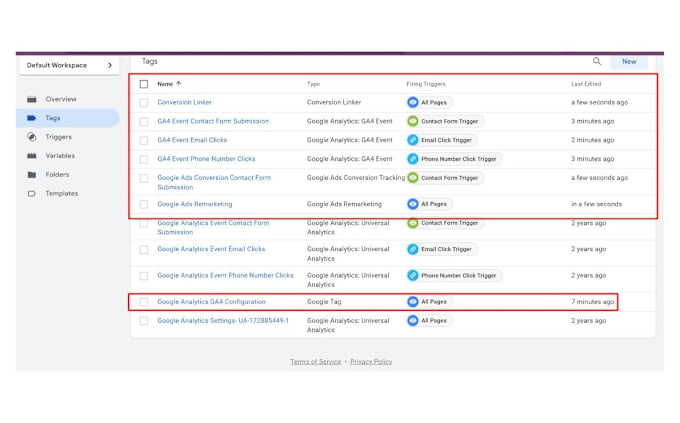
Task: Click the New tag button
Action: click(x=629, y=62)
